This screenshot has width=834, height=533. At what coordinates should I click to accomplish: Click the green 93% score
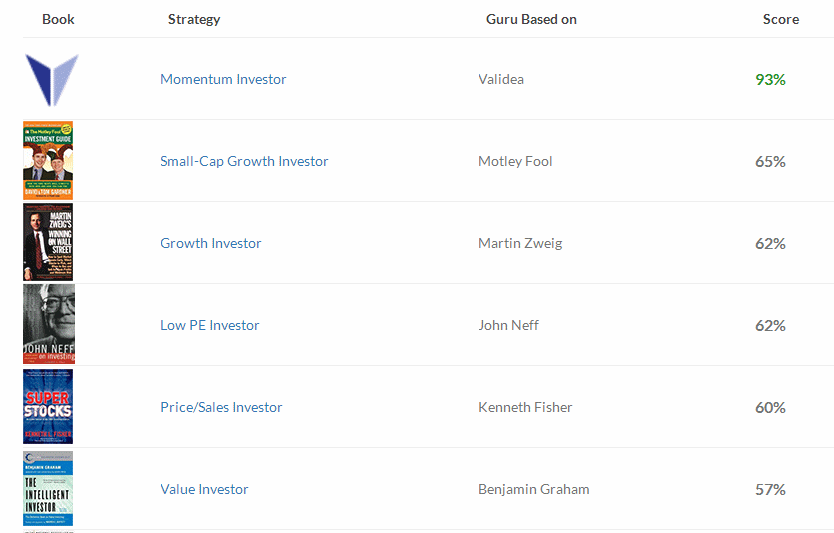click(x=770, y=79)
